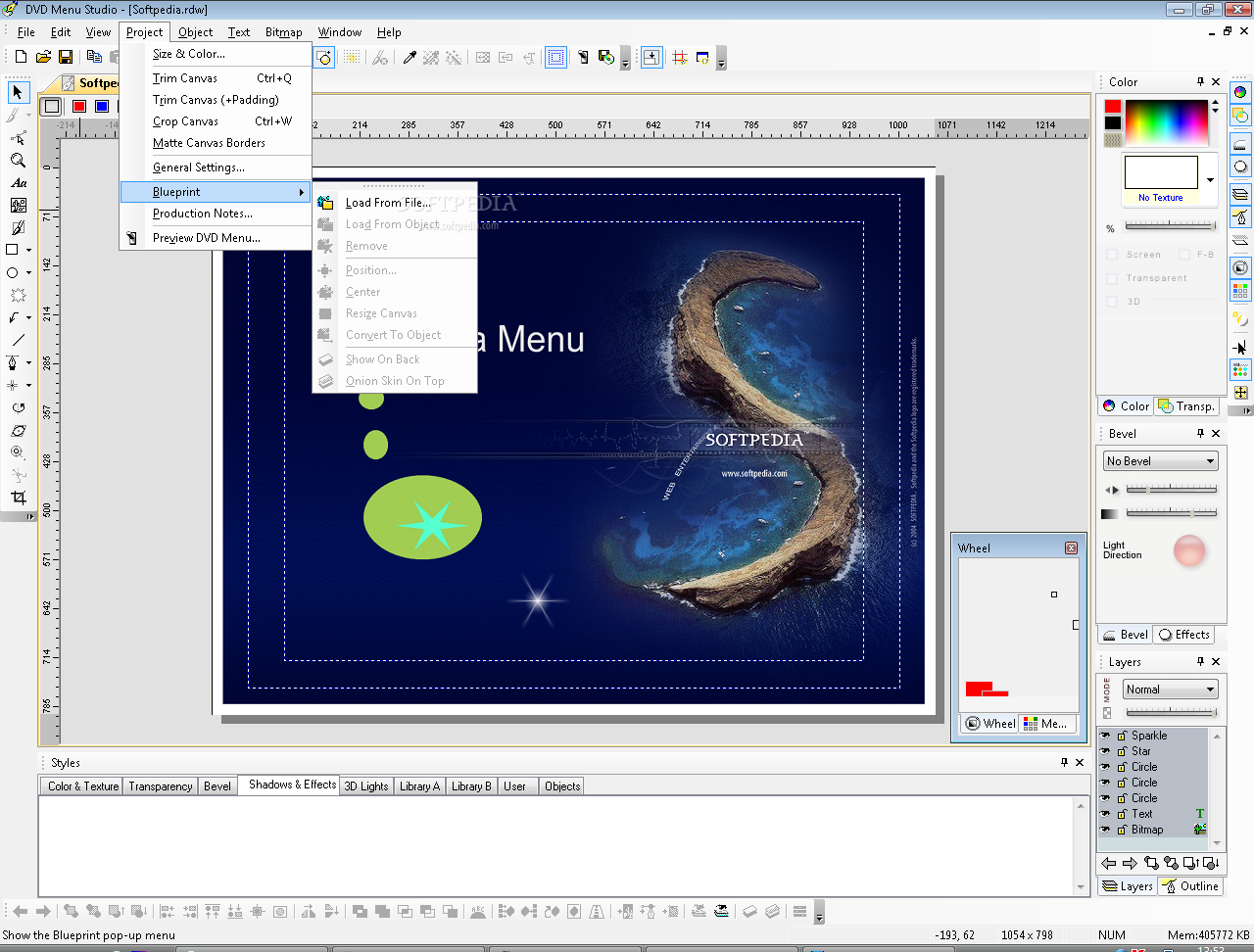Toggle visibility of the Text layer
Image resolution: width=1254 pixels, height=952 pixels.
(x=1105, y=814)
